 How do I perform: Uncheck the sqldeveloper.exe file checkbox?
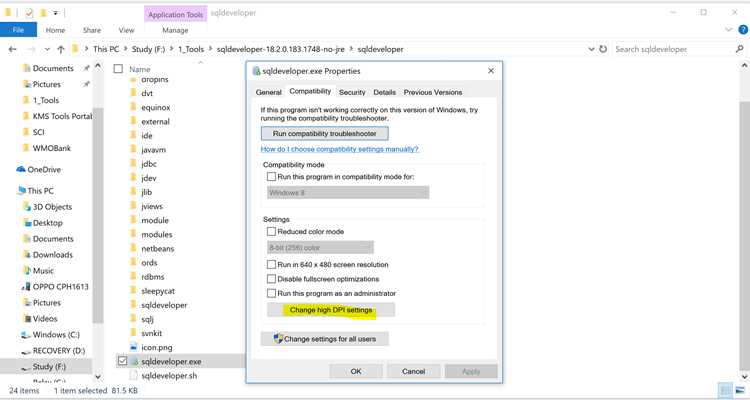pos(122,361)
